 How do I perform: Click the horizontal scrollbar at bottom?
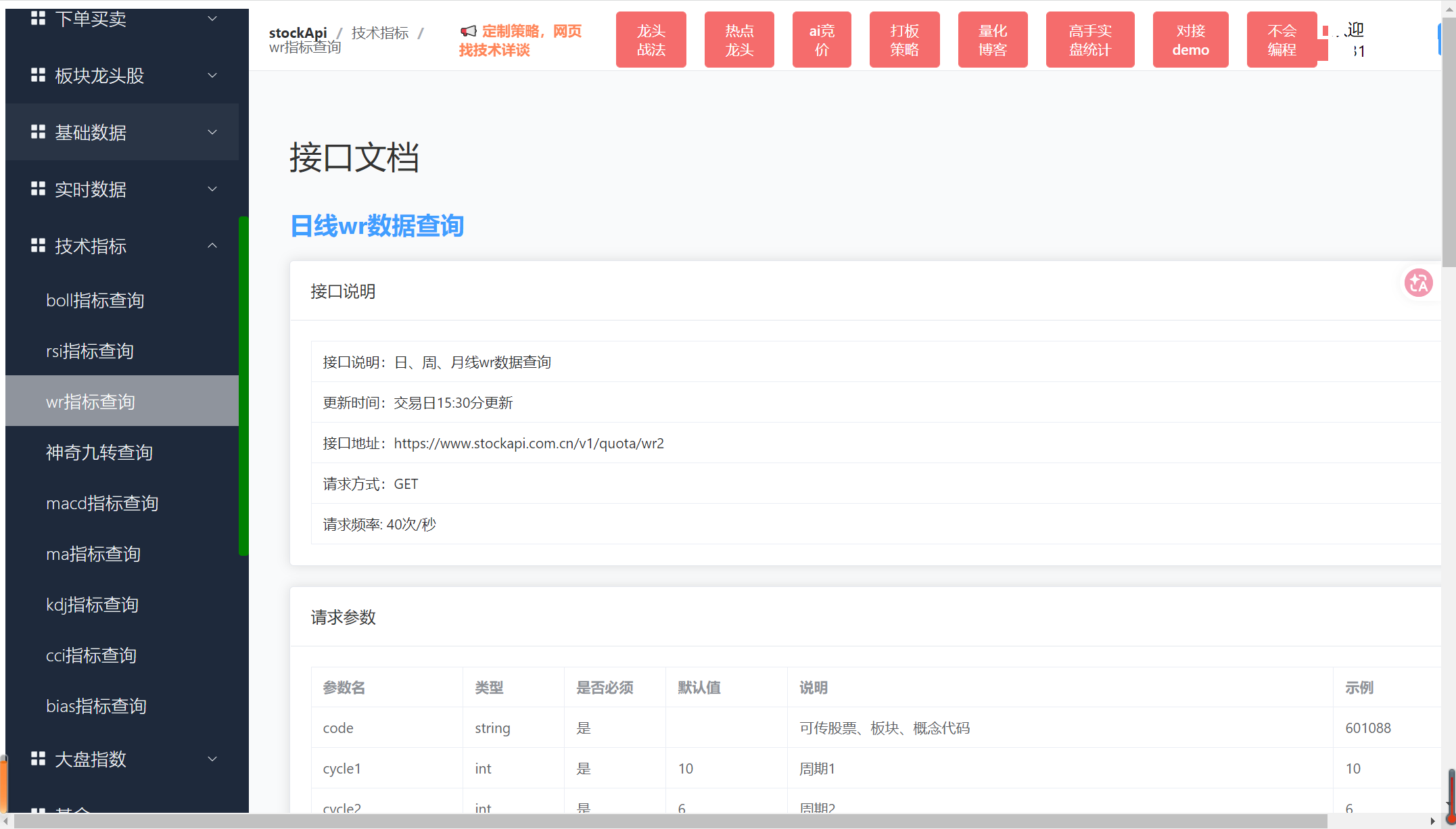click(x=670, y=821)
